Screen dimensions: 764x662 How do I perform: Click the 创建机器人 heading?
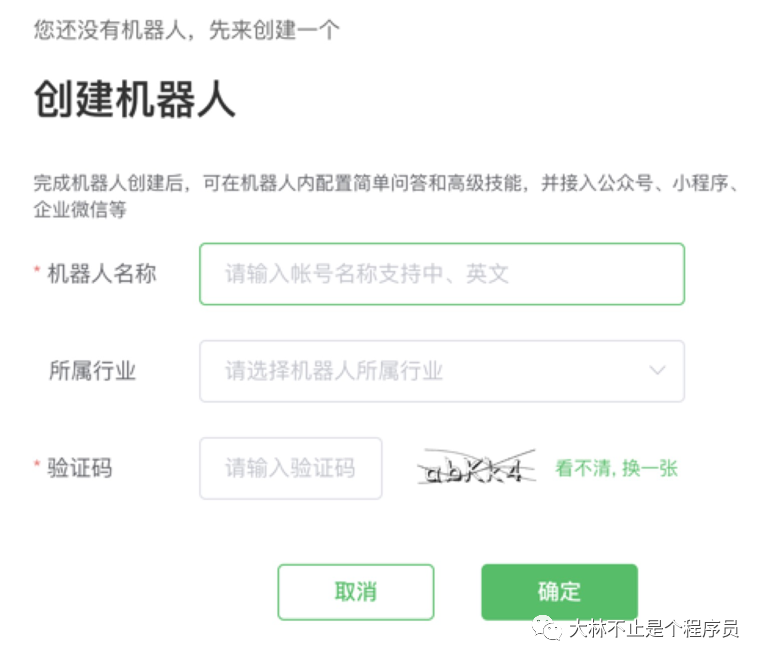pos(135,101)
